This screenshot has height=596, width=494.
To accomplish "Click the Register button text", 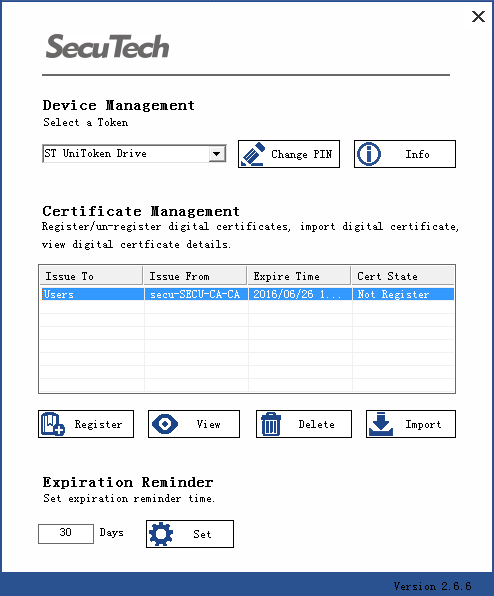I will [x=98, y=424].
